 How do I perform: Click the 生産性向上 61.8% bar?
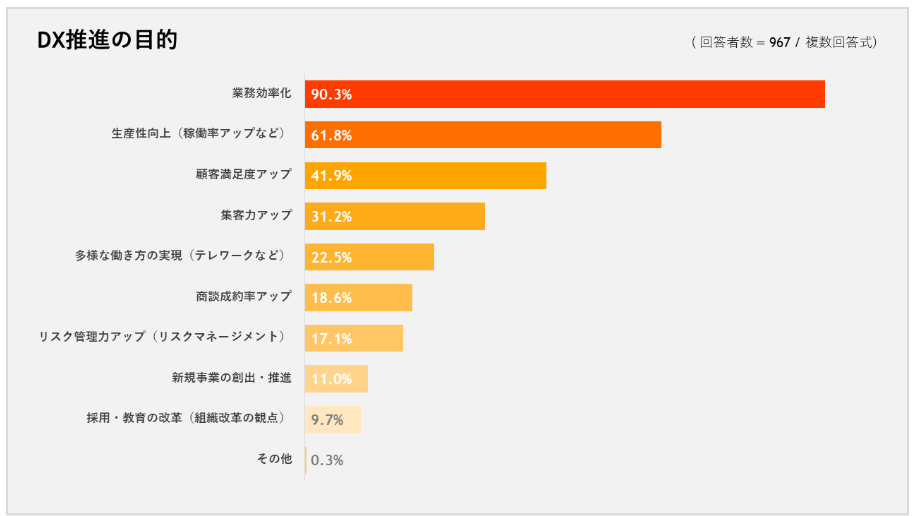click(x=483, y=135)
